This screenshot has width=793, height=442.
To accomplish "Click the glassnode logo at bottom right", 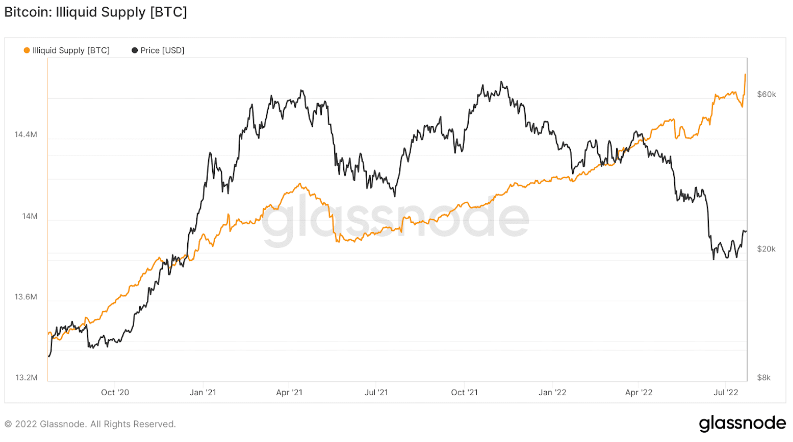I will click(735, 421).
